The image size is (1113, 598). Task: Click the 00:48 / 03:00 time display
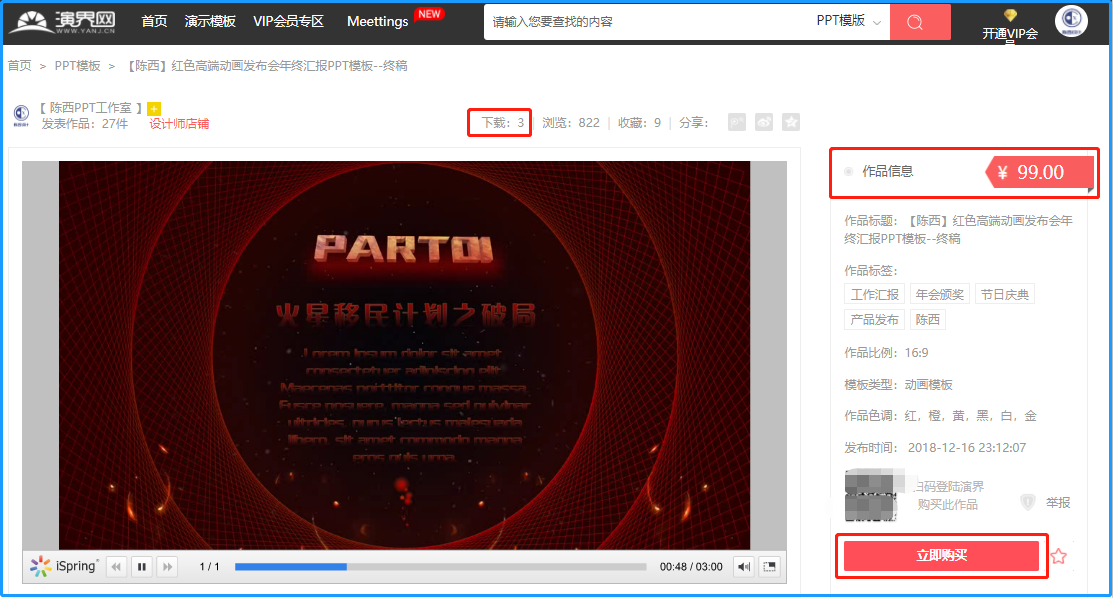[691, 567]
